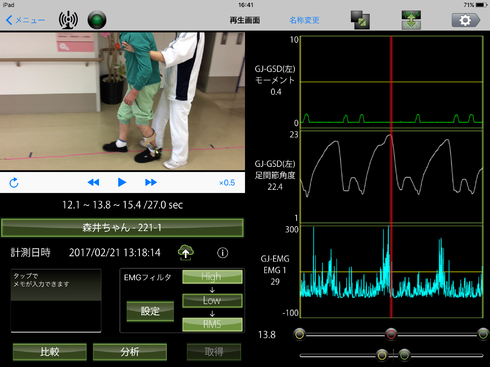Tap the 足関節角度 ankle angle graph
This screenshot has height=367, width=490.
click(x=392, y=177)
